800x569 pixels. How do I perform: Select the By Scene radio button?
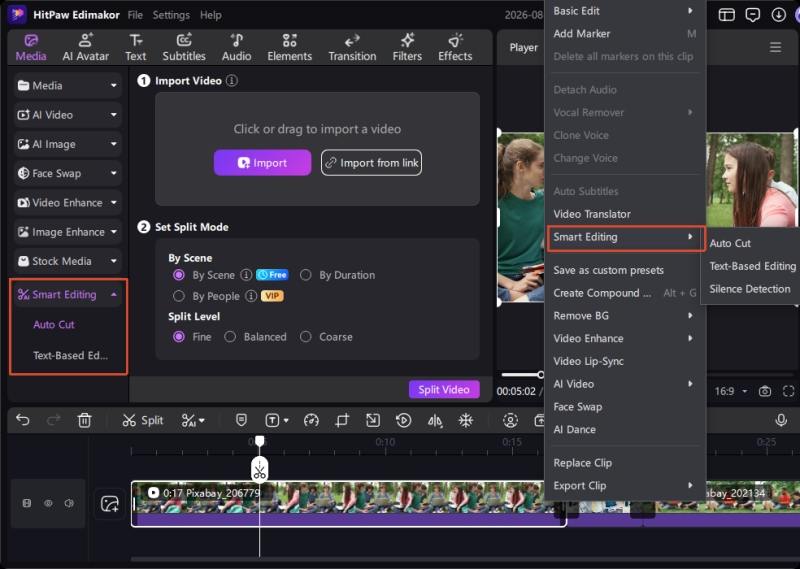(179, 275)
